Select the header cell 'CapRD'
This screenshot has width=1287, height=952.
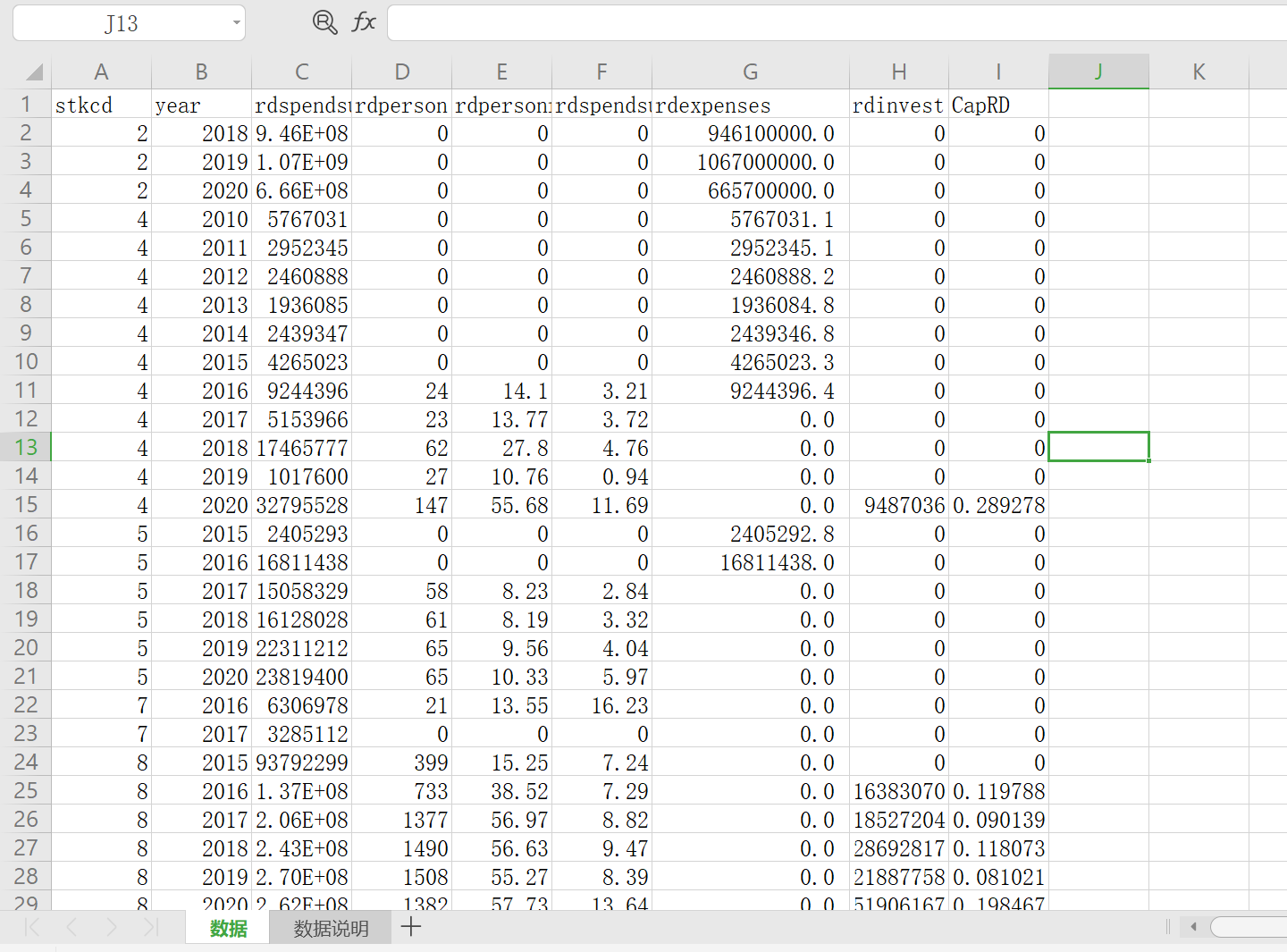(x=999, y=105)
